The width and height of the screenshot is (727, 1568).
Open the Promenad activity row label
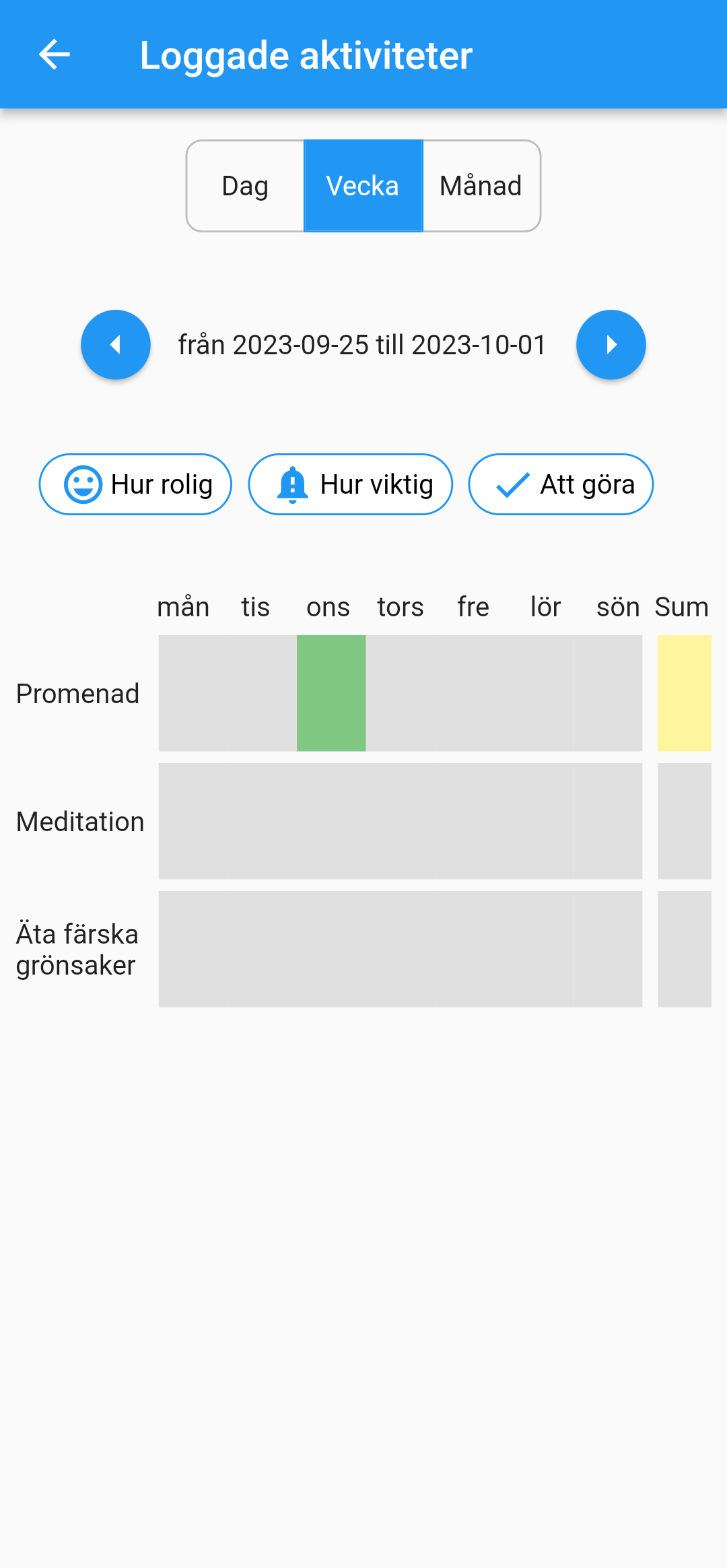click(x=78, y=694)
